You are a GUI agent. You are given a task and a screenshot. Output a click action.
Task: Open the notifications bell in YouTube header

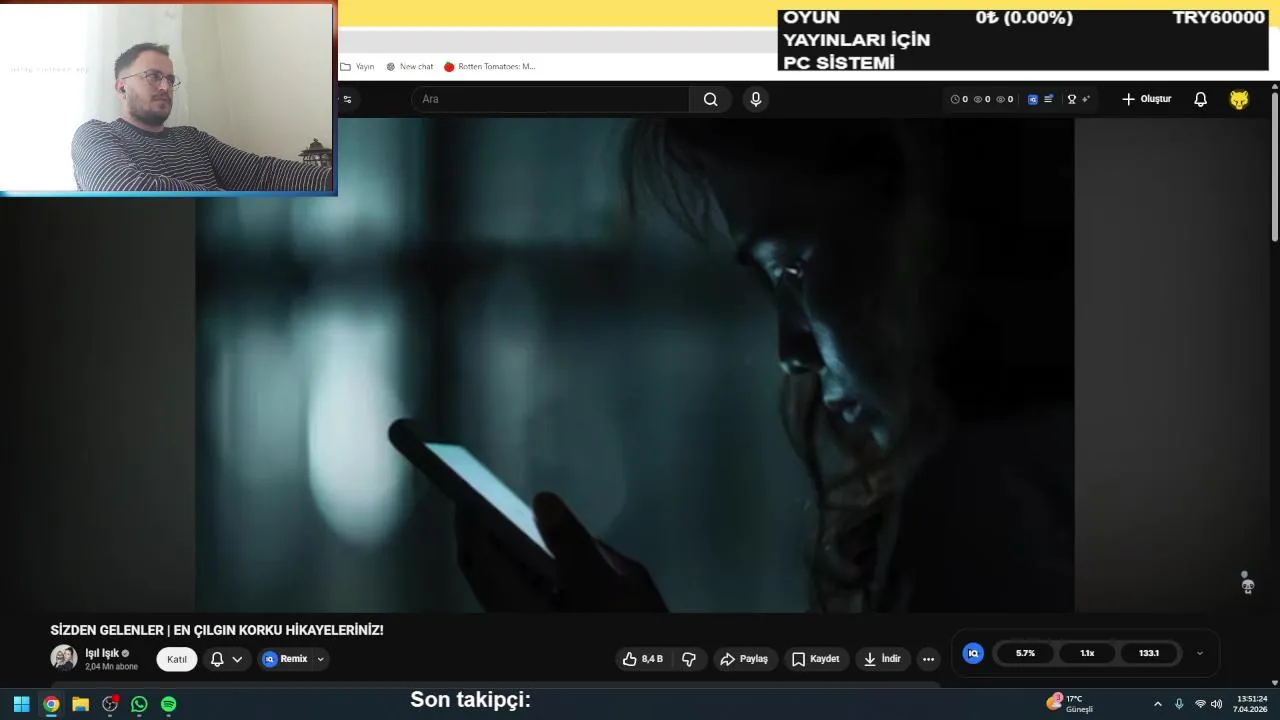click(x=1200, y=99)
